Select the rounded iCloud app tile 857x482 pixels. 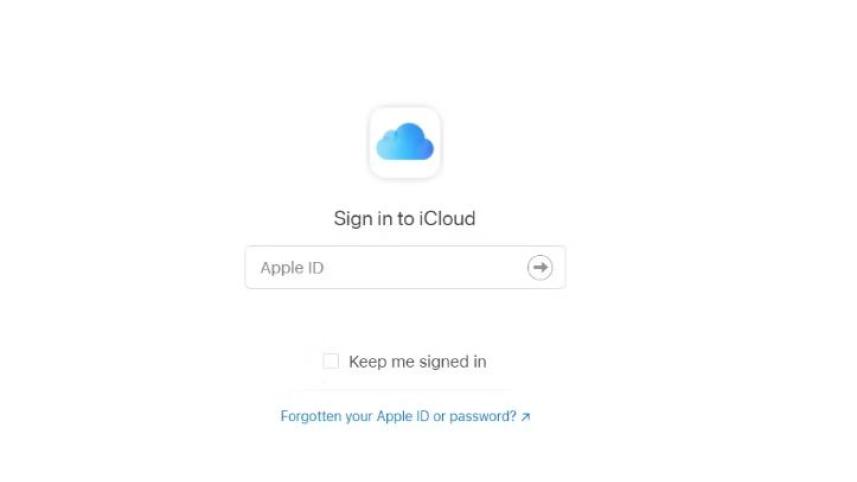tap(405, 142)
